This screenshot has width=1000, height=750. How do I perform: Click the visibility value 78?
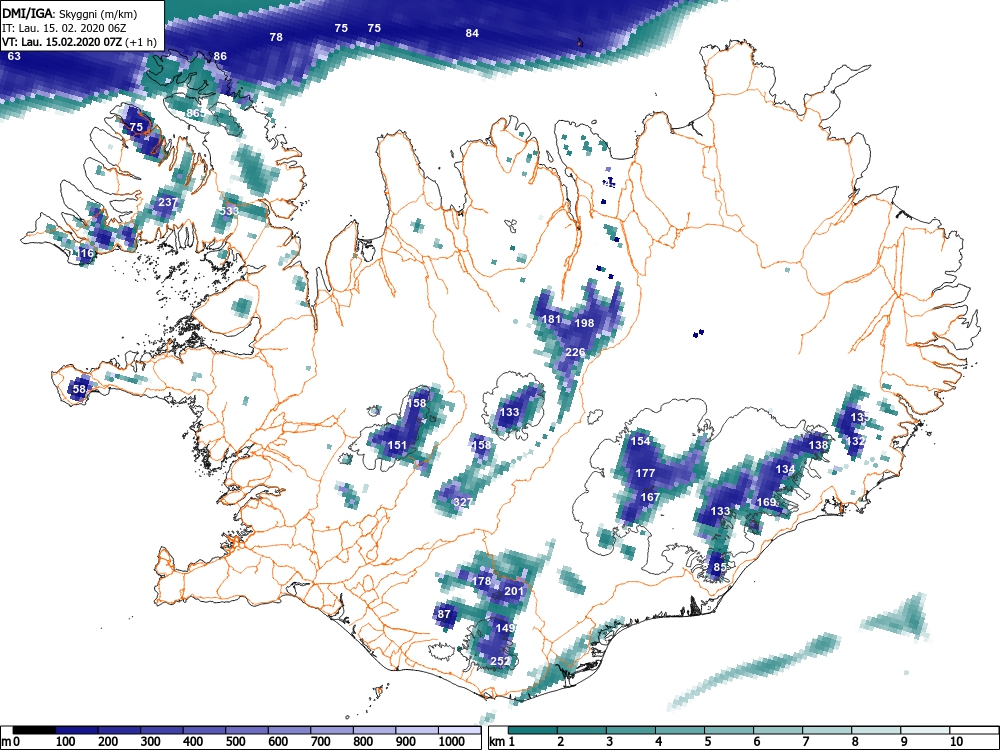pyautogui.click(x=276, y=37)
